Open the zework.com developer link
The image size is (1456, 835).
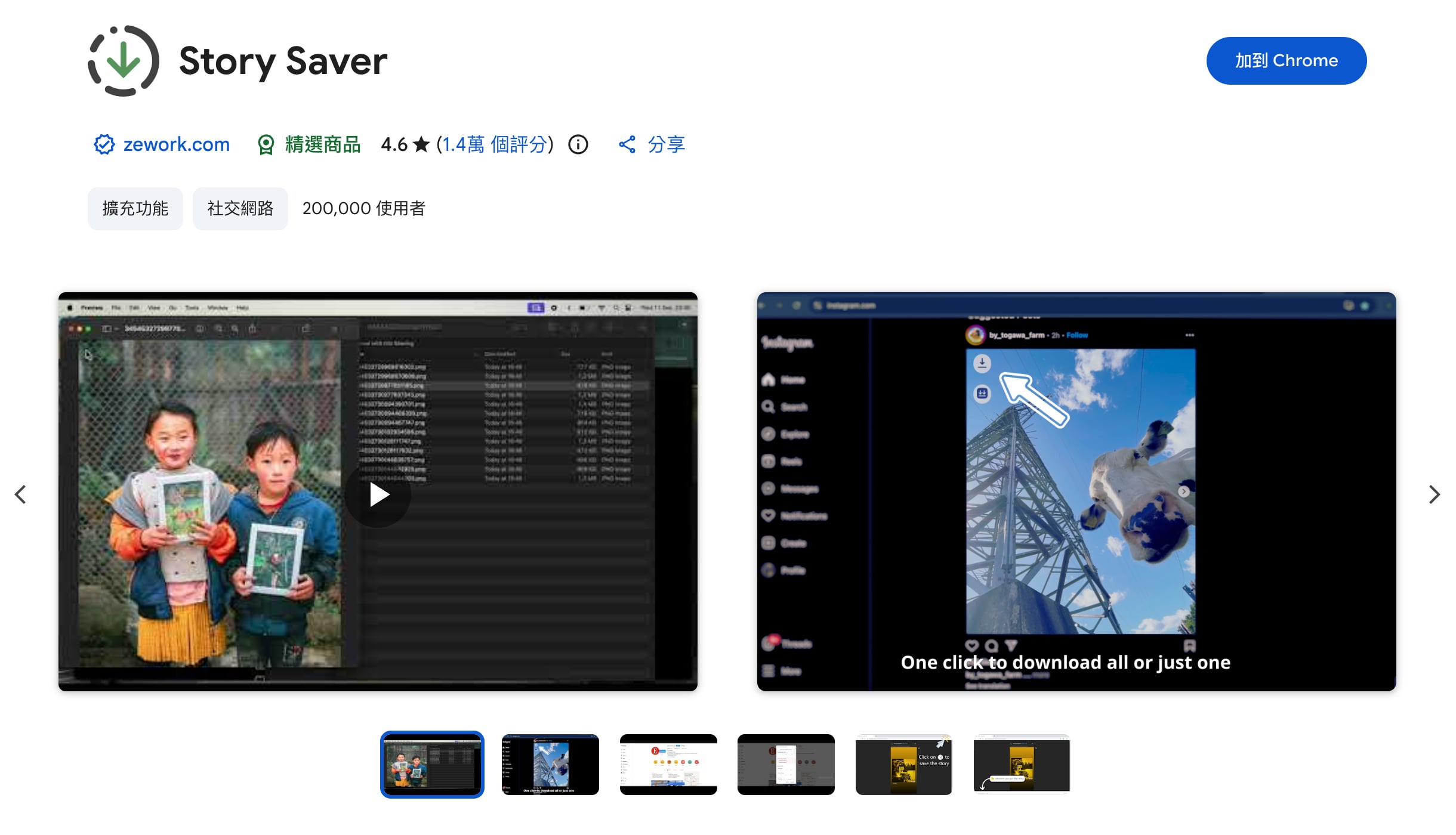tap(176, 144)
